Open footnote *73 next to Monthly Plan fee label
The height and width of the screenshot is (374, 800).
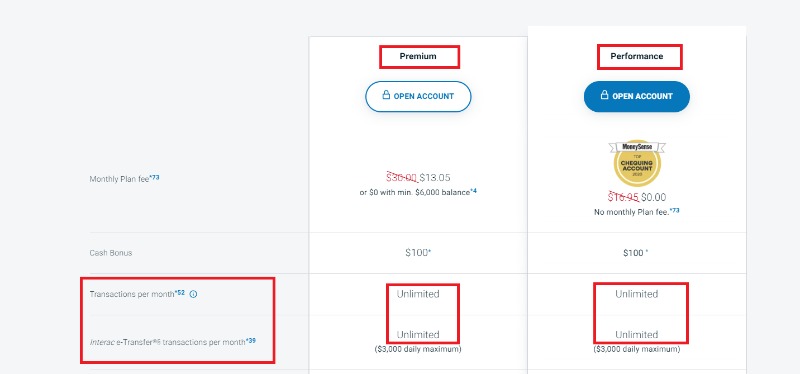(x=154, y=178)
